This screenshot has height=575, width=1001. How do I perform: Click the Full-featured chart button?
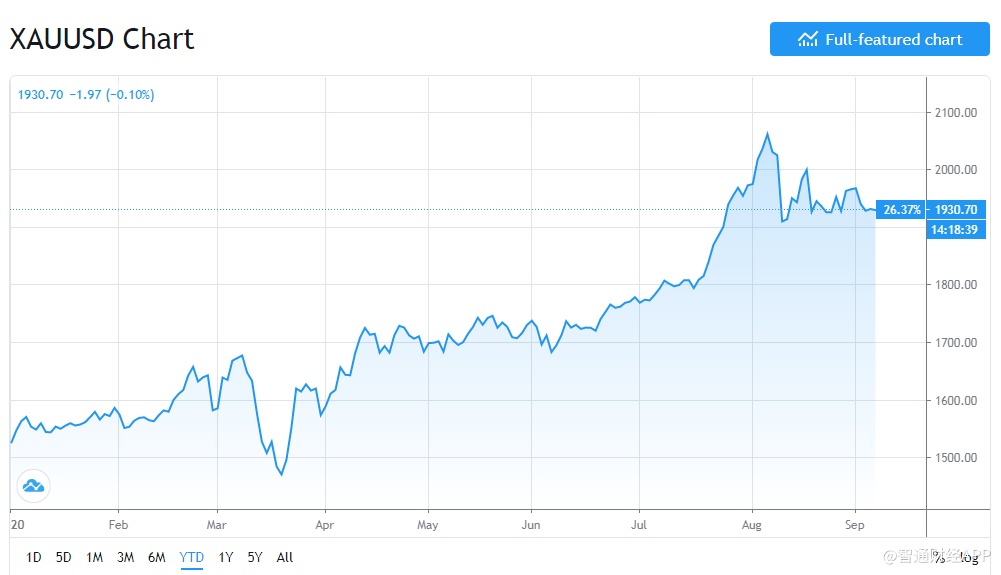[x=879, y=40]
